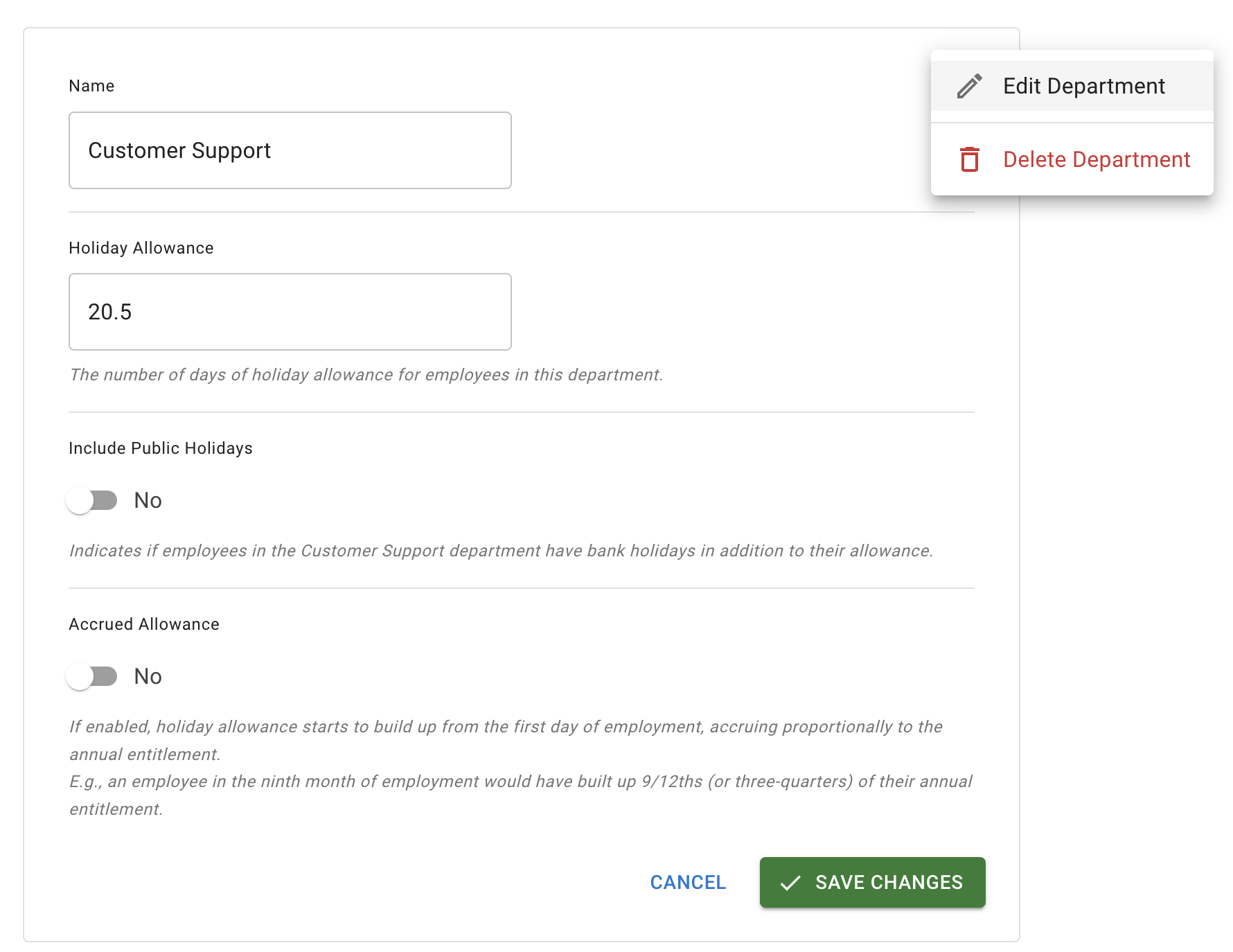
Task: Turn on the Accrued Allowance toggle
Action: pos(92,676)
